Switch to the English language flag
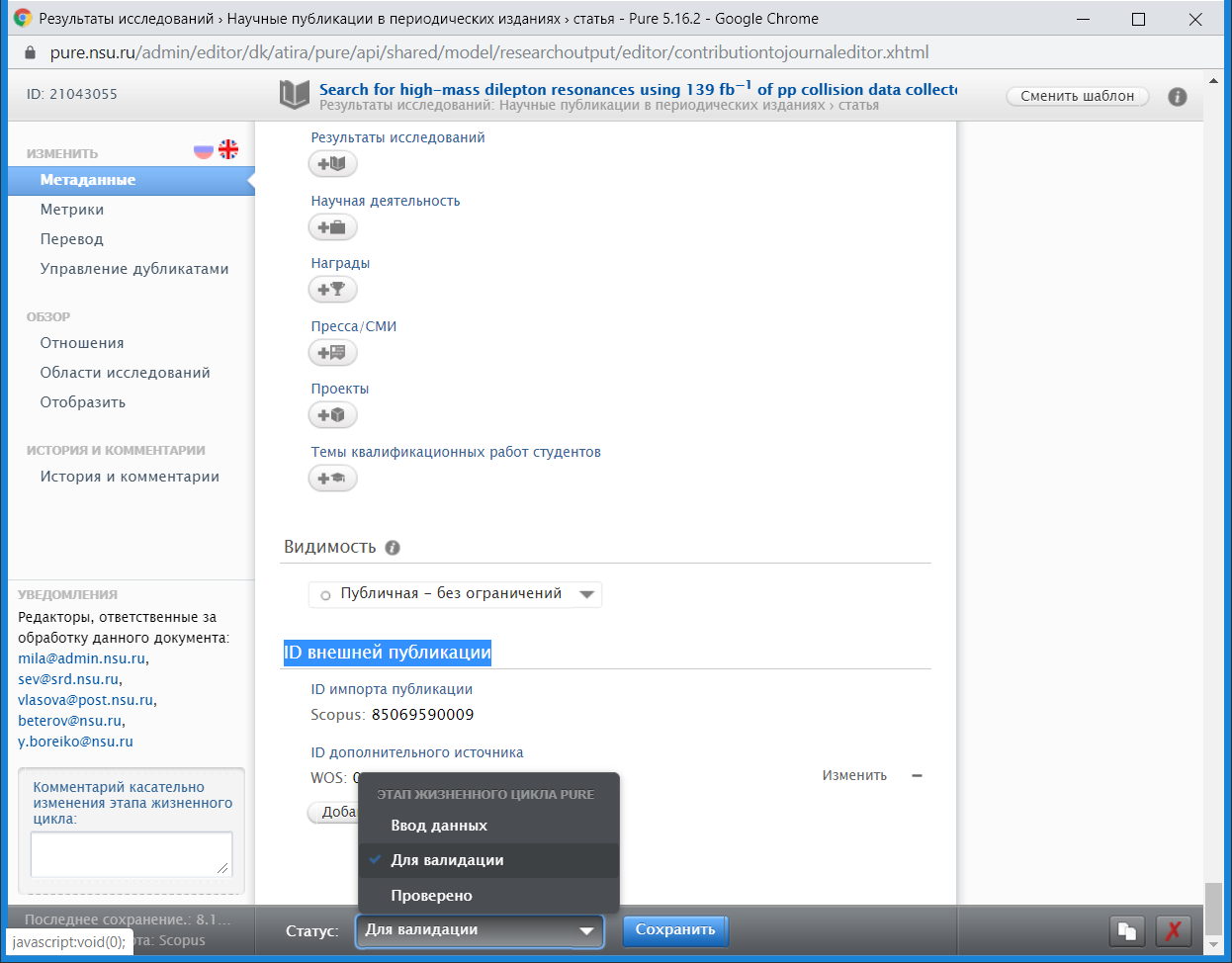The image size is (1232, 963). tap(228, 149)
